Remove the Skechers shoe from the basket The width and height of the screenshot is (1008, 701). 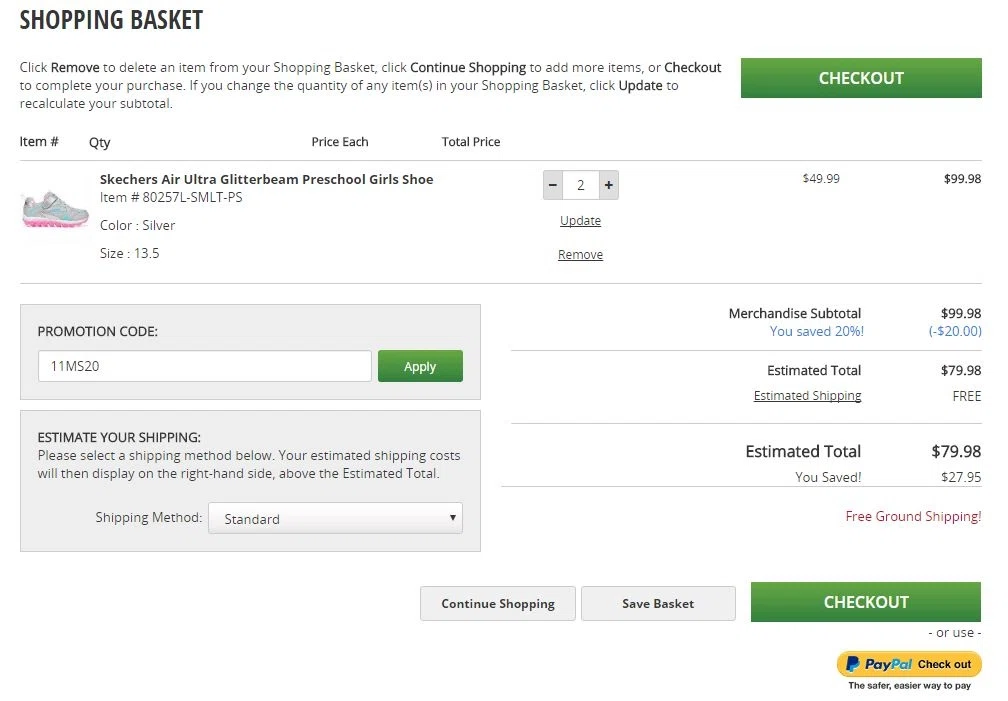coord(580,255)
